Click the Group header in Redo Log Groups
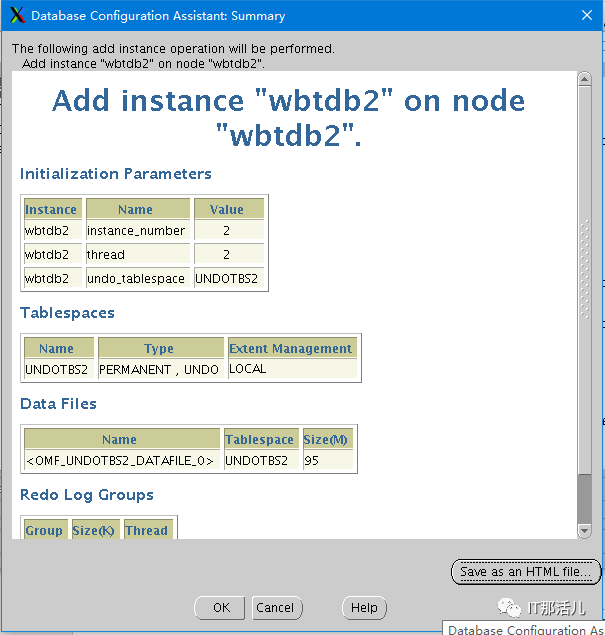605x635 pixels. click(46, 530)
